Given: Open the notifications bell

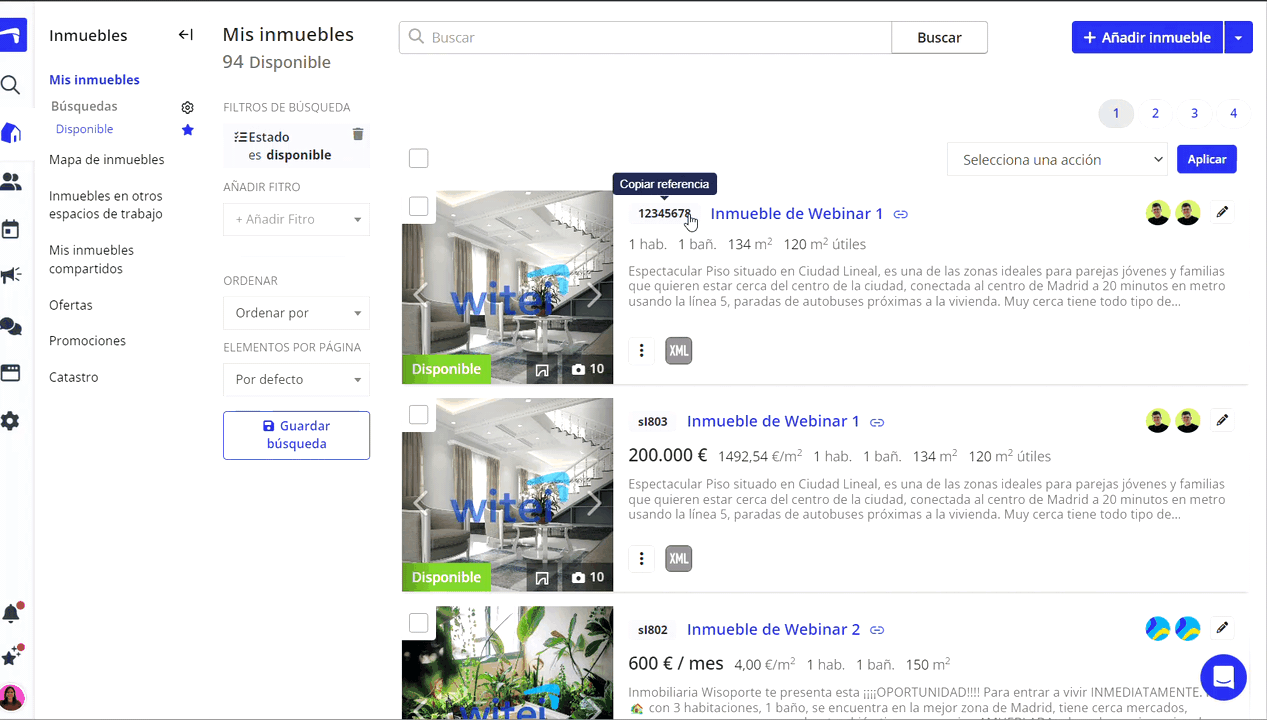Looking at the screenshot, I should coord(11,613).
